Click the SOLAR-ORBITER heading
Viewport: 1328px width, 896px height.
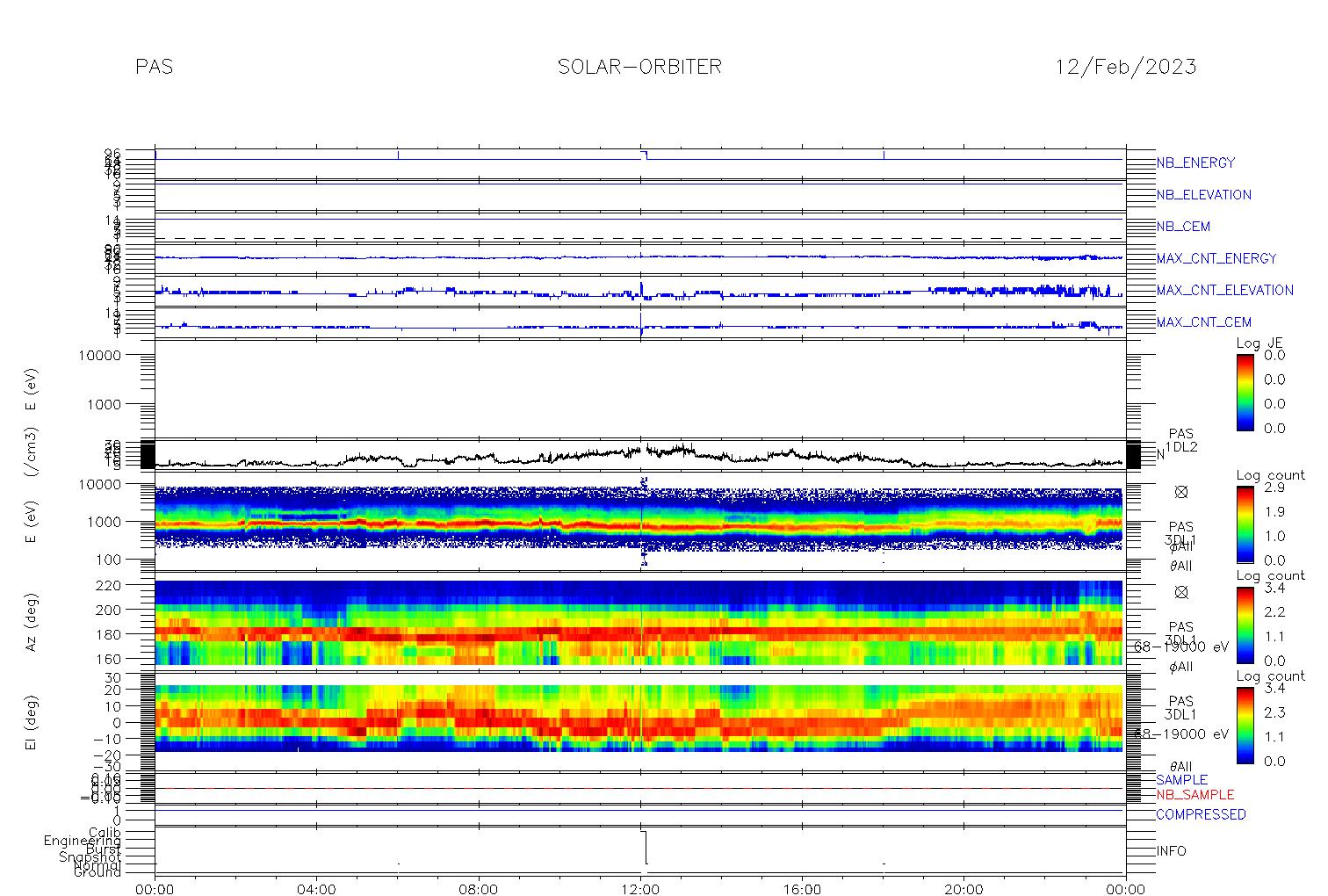[x=639, y=67]
